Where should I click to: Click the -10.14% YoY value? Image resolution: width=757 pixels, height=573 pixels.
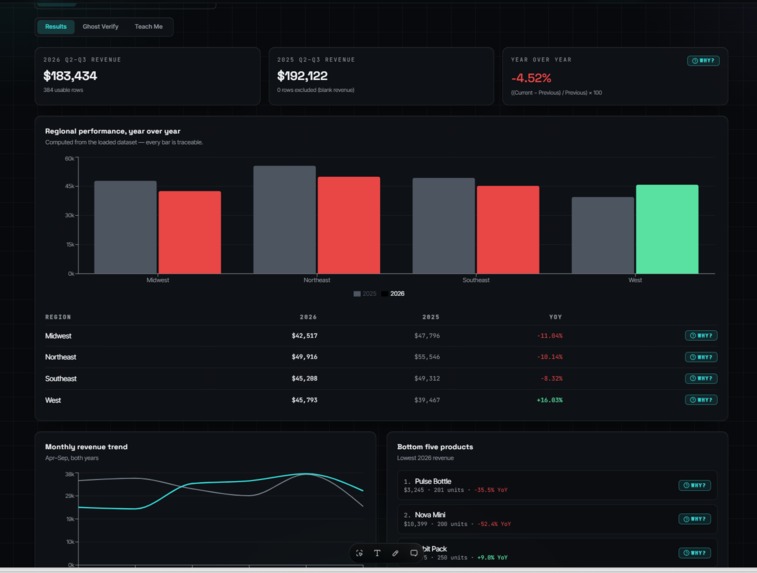coord(549,357)
